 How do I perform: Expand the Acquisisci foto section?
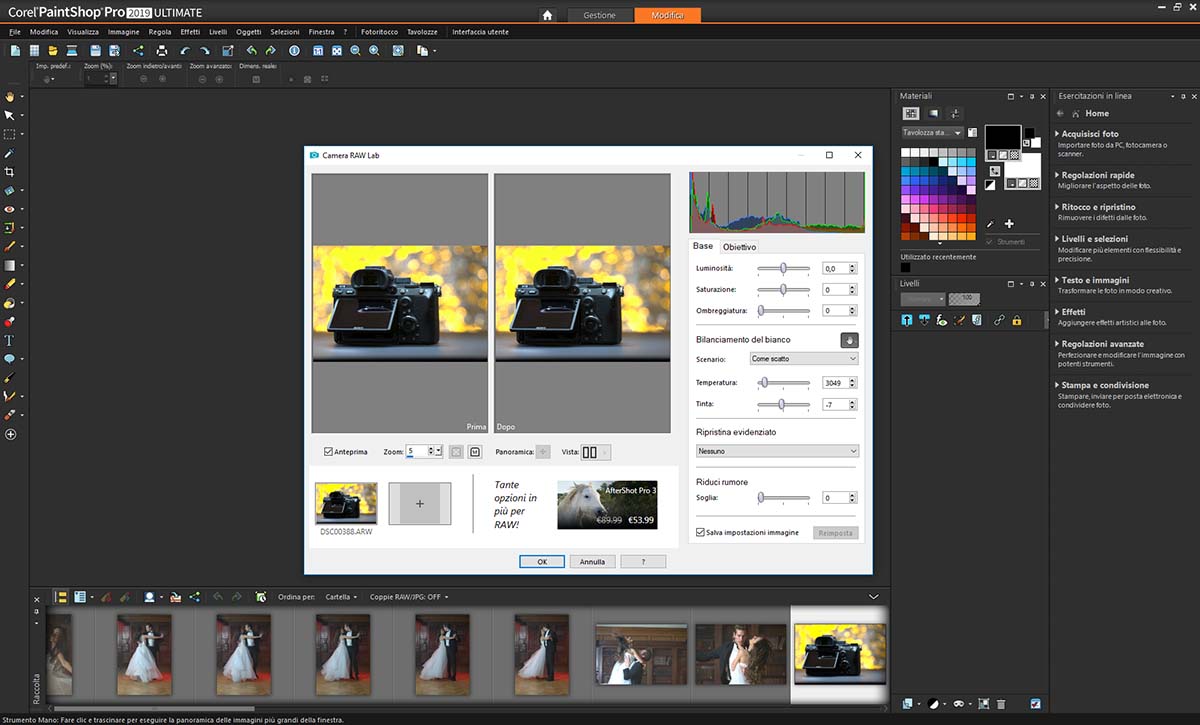click(1089, 133)
